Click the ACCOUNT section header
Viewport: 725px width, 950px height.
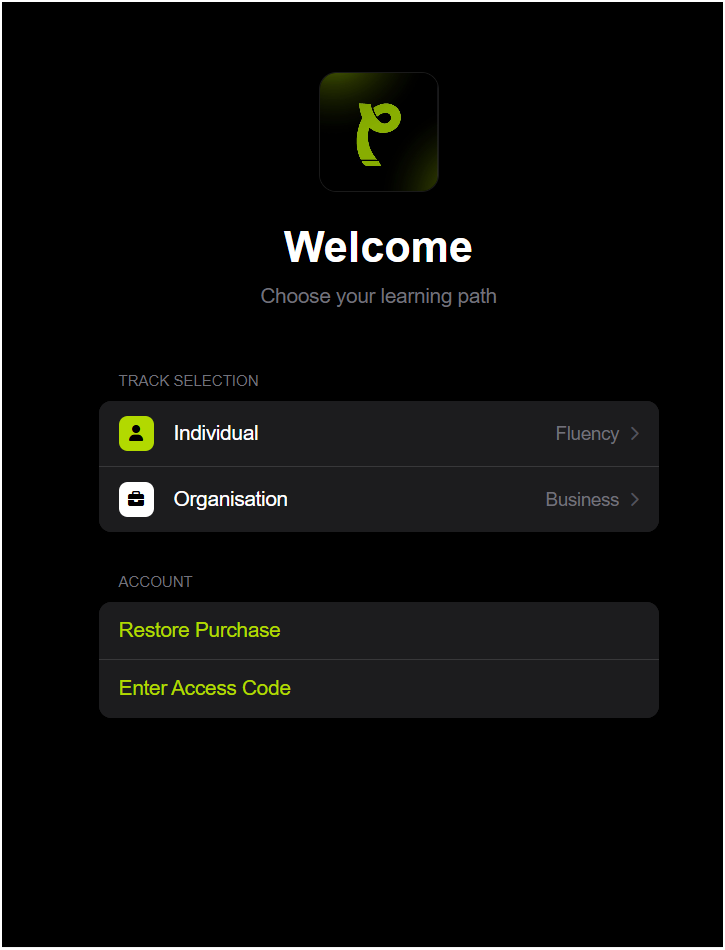click(155, 582)
